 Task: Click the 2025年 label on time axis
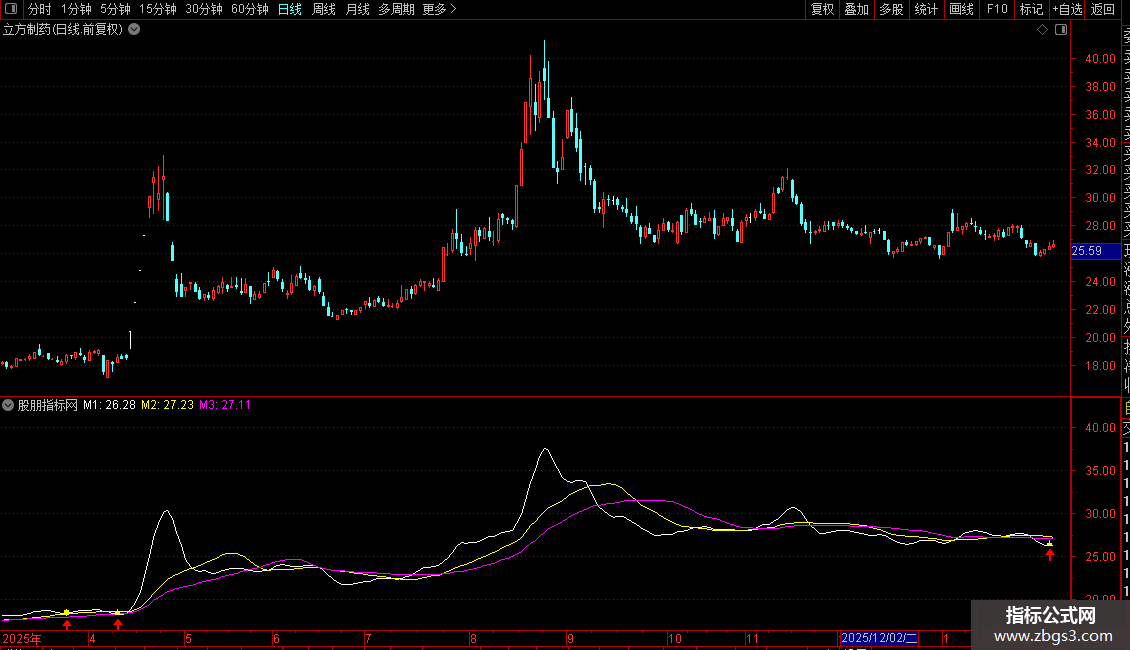(x=22, y=638)
